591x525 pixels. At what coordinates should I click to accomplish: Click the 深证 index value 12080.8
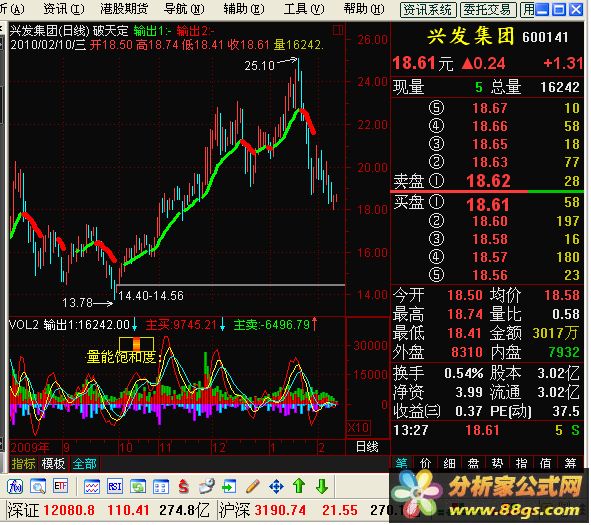pyautogui.click(x=69, y=510)
